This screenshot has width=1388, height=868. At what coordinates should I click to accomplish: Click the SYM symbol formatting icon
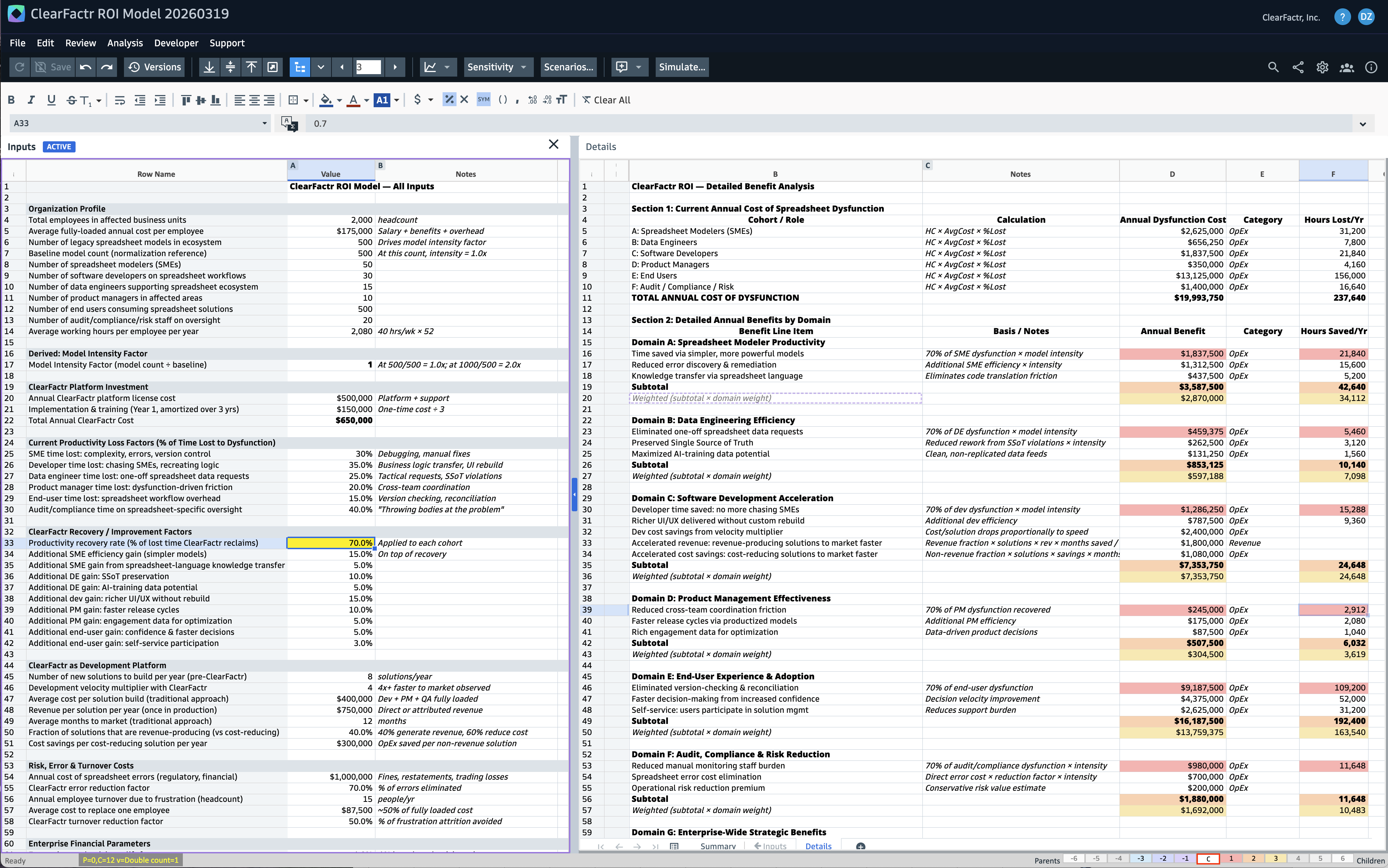pos(483,100)
